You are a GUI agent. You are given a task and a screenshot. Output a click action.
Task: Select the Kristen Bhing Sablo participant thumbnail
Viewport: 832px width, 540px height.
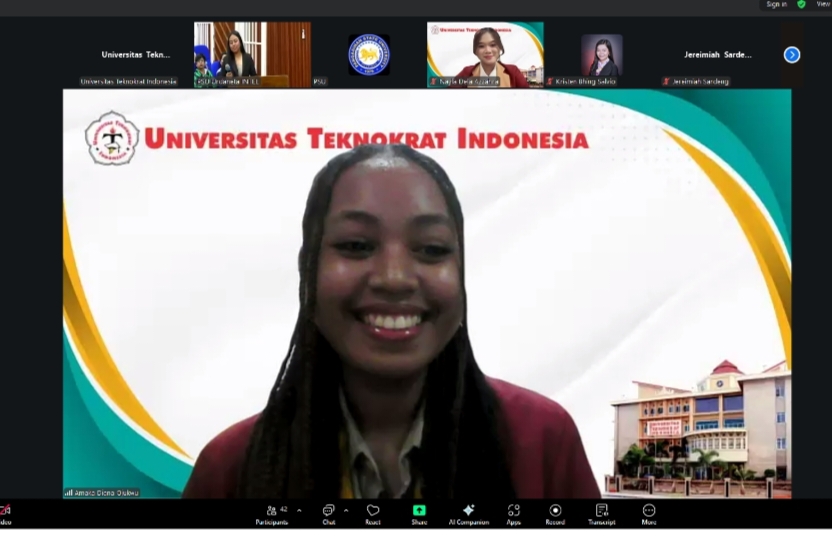point(602,55)
